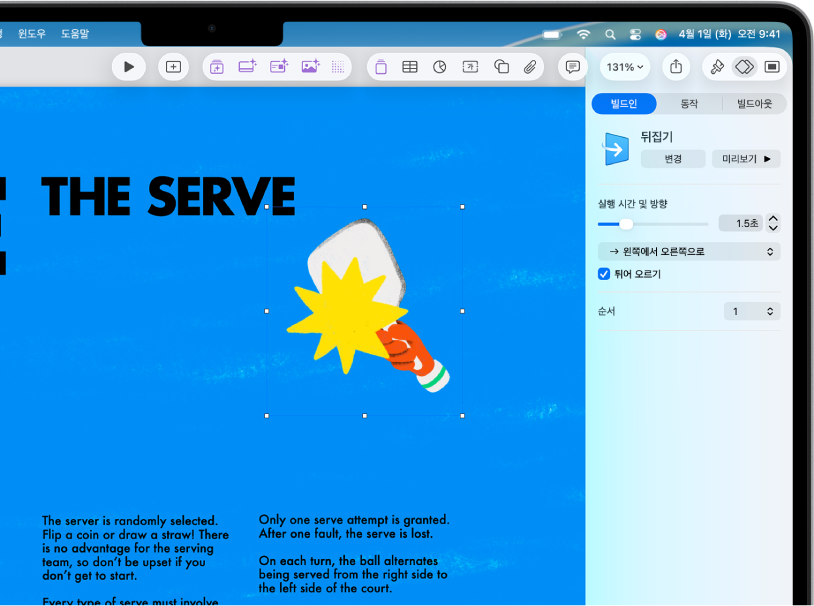The height and width of the screenshot is (606, 814).
Task: Open the 131% zoom dropdown
Action: point(625,67)
